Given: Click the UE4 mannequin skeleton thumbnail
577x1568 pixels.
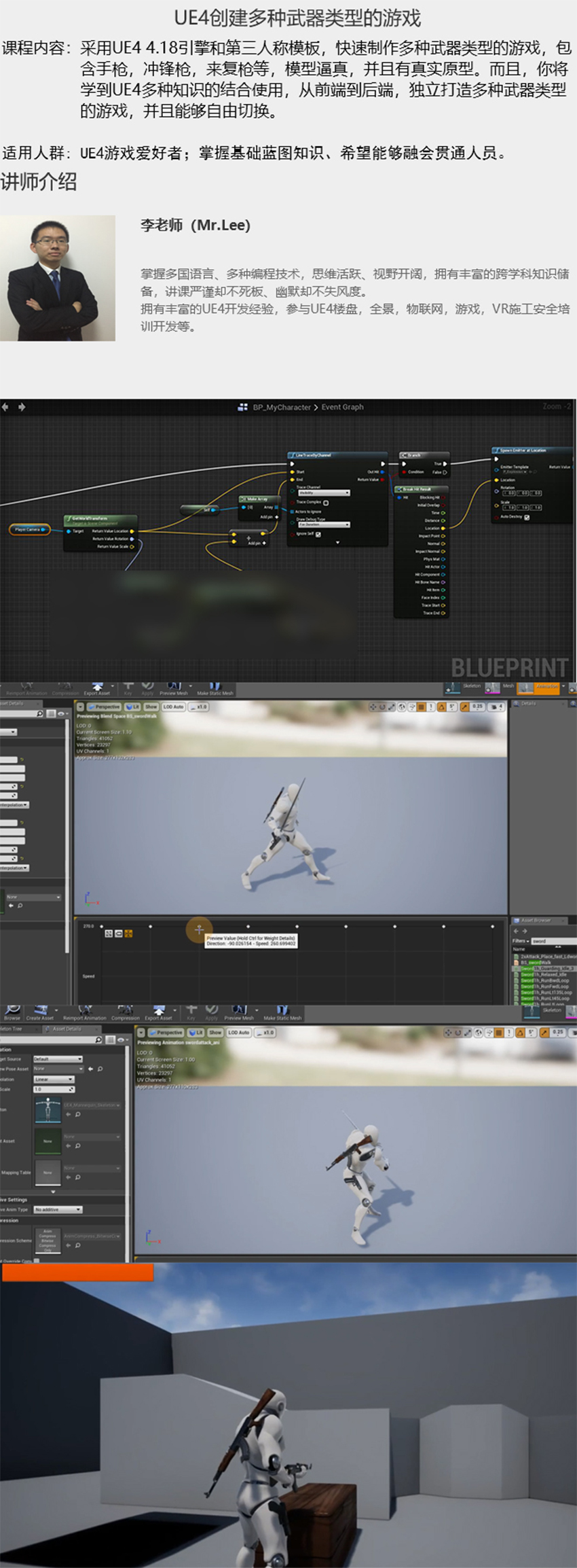Looking at the screenshot, I should (x=48, y=1110).
